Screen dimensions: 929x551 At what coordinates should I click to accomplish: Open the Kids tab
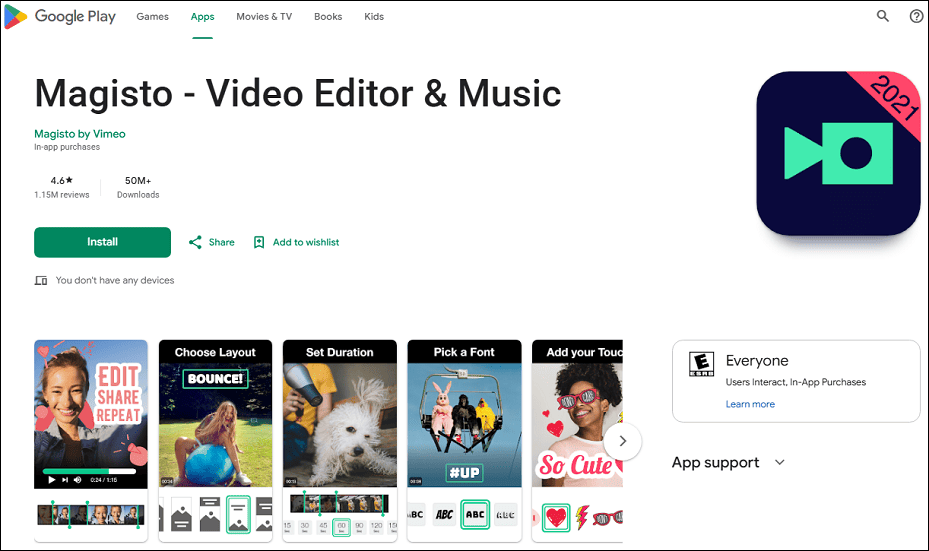click(x=374, y=17)
